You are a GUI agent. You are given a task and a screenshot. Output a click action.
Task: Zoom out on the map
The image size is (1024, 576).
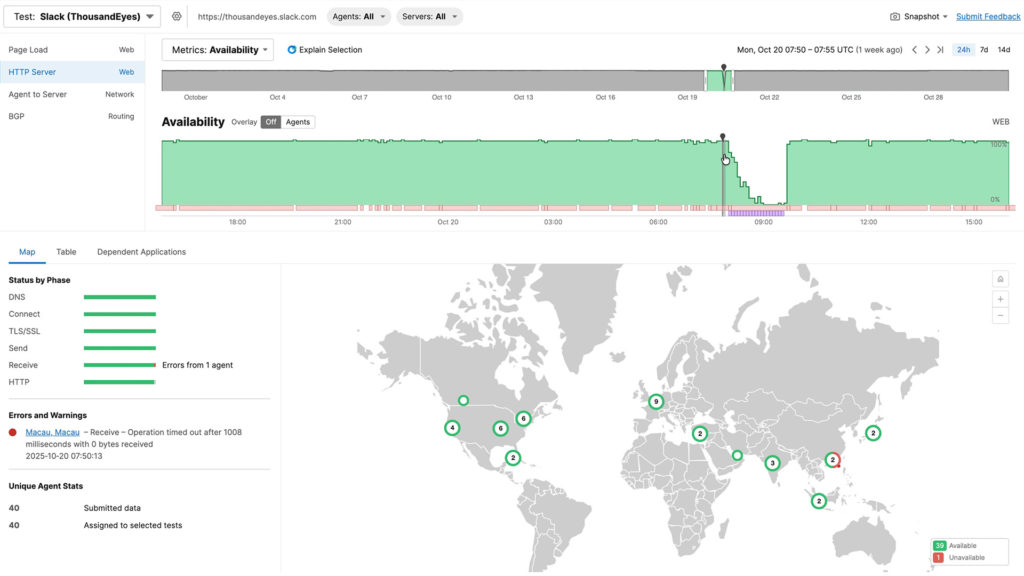pyautogui.click(x=1000, y=316)
